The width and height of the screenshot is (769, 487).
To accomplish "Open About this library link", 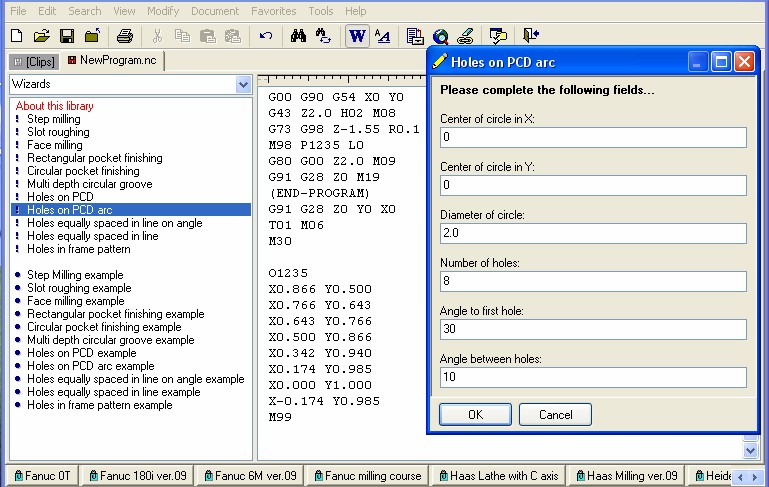I will pyautogui.click(x=55, y=106).
